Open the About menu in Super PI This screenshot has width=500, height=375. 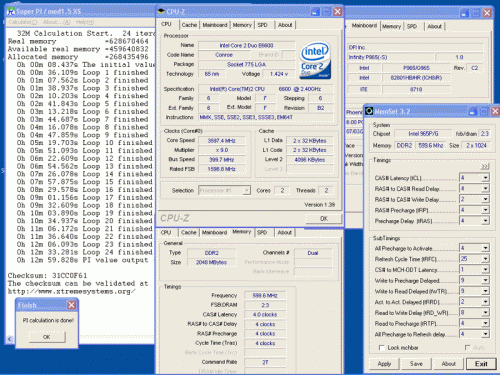click(x=57, y=22)
